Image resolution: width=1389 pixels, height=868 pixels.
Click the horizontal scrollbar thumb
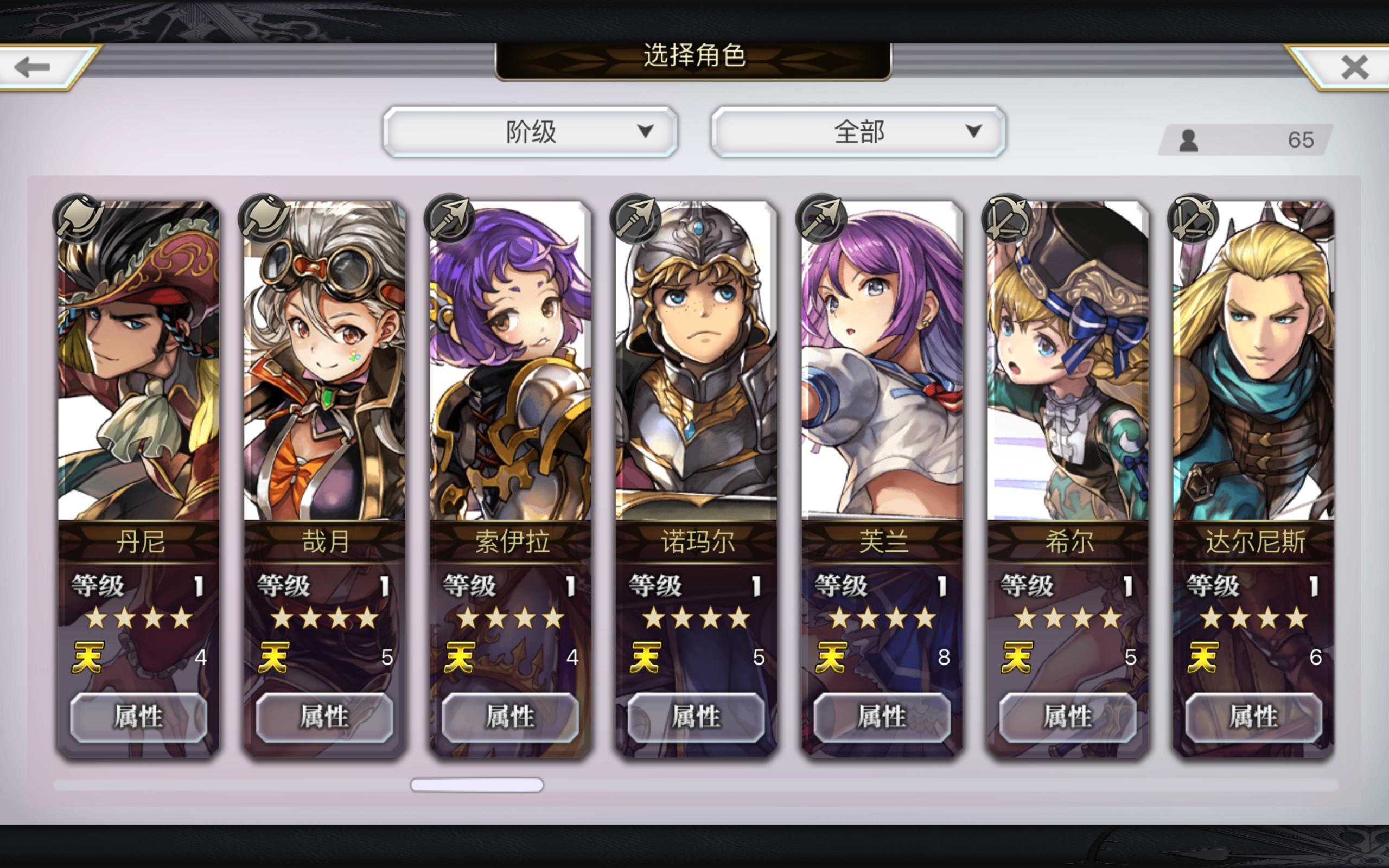point(477,785)
